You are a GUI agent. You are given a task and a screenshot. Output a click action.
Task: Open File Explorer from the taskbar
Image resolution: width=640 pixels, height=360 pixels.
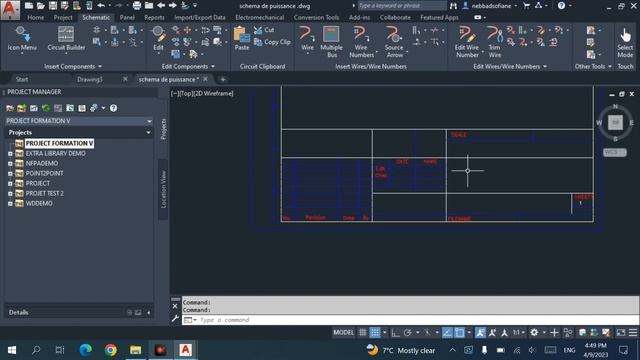click(136, 350)
